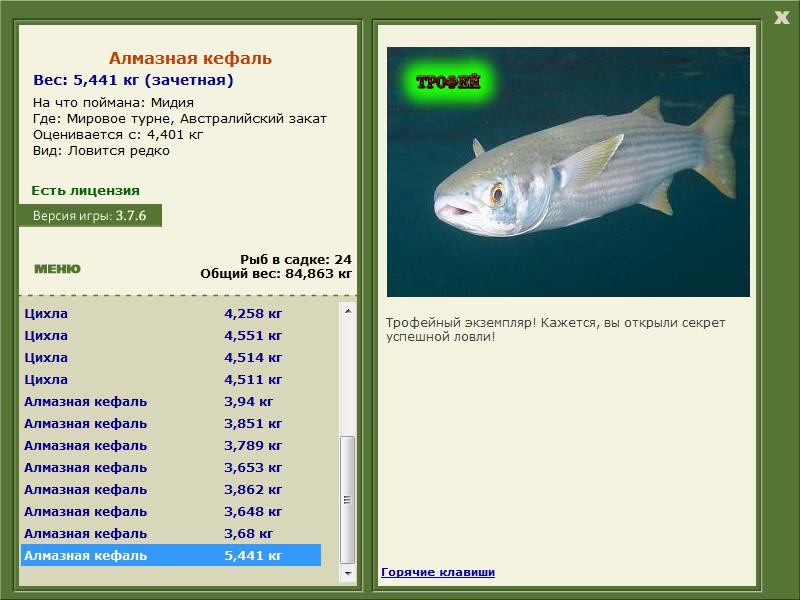Screen dimensions: 800x600
Task: Click the Алмазная кефаль title heading
Action: point(190,58)
